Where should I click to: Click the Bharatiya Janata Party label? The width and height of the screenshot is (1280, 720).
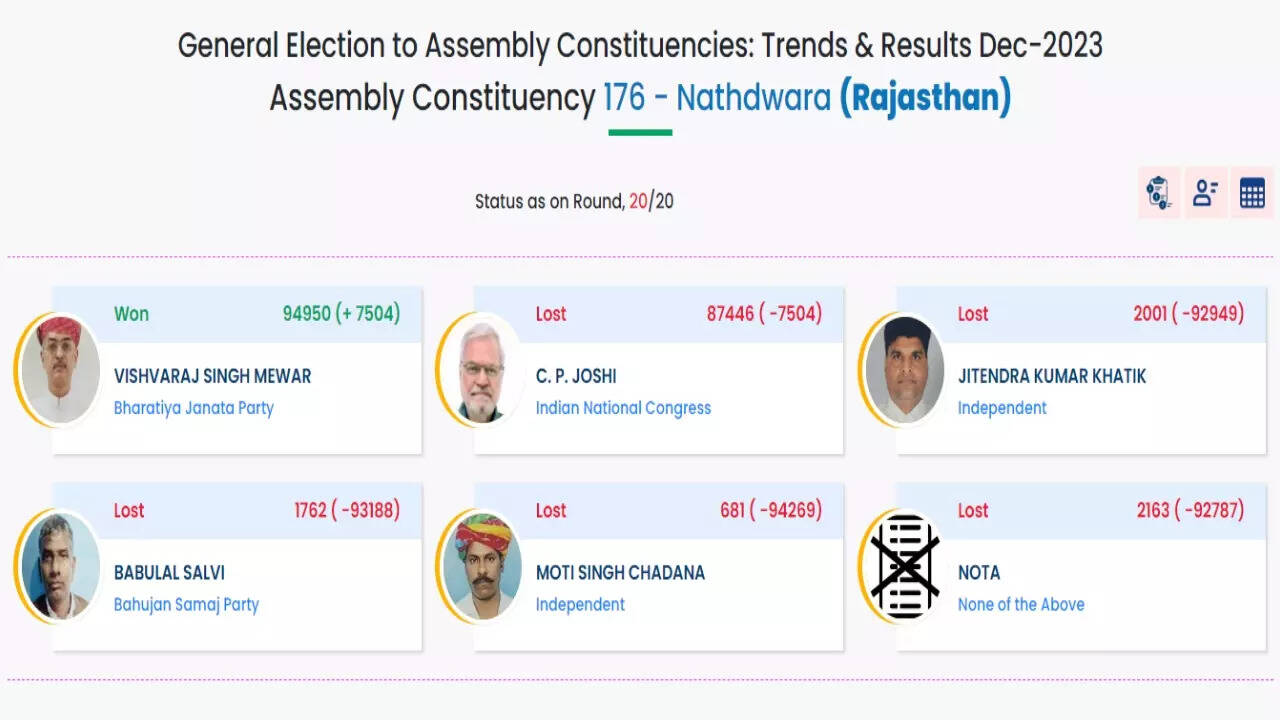point(193,408)
